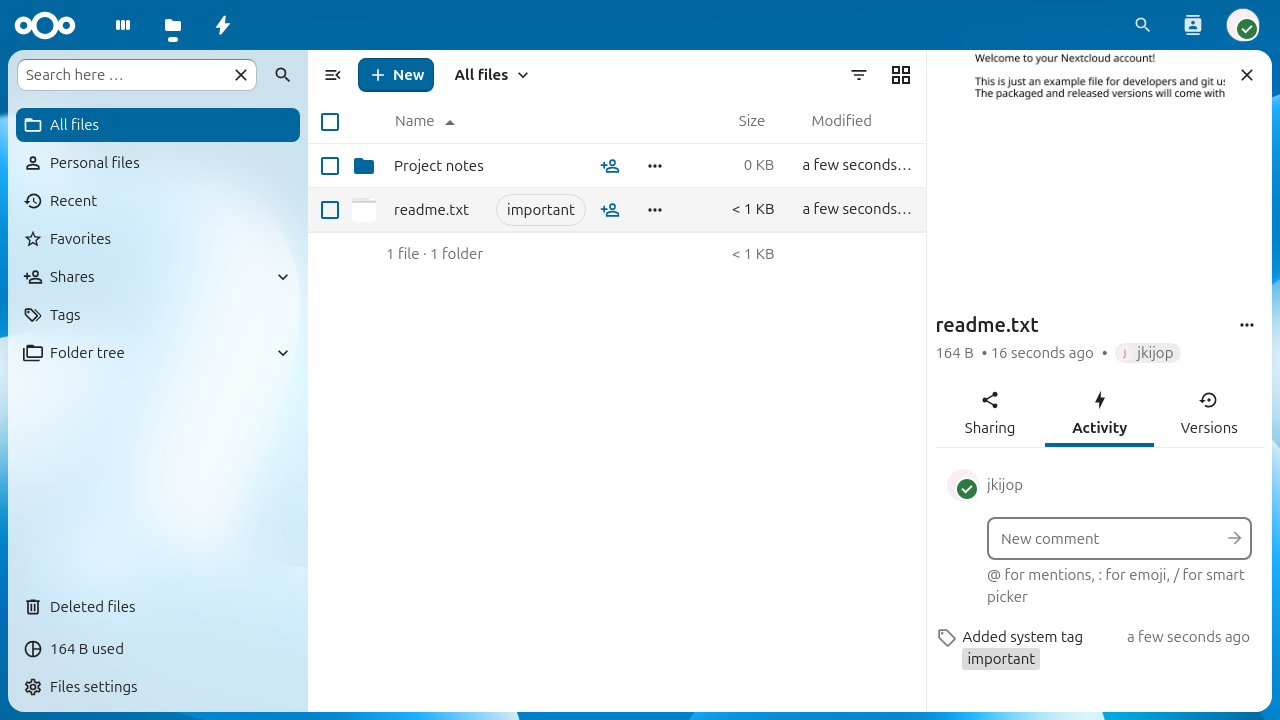Select the Project notes folder checkbox
Screen dimensions: 1280x720
(330, 166)
